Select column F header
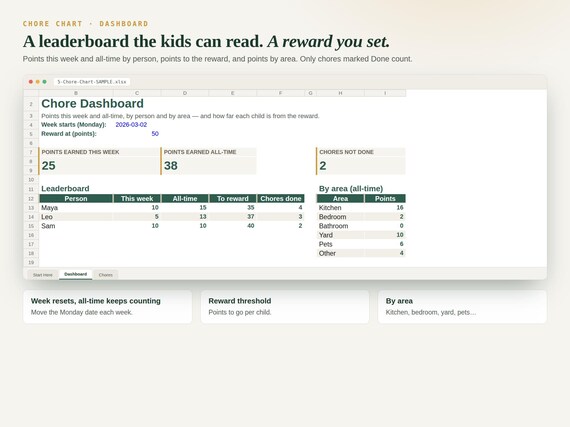Screen dimensions: 570x427 click(280, 93)
